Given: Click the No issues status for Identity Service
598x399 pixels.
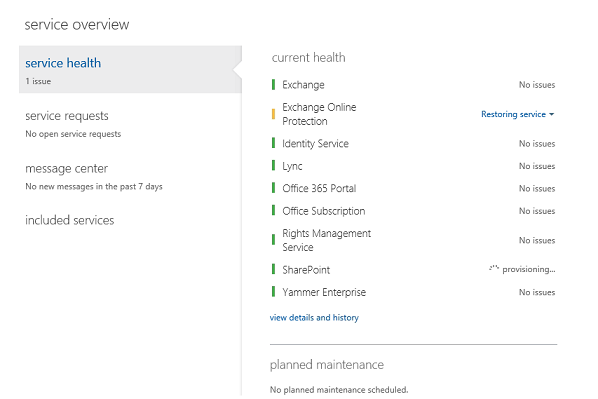Looking at the screenshot, I should [537, 144].
